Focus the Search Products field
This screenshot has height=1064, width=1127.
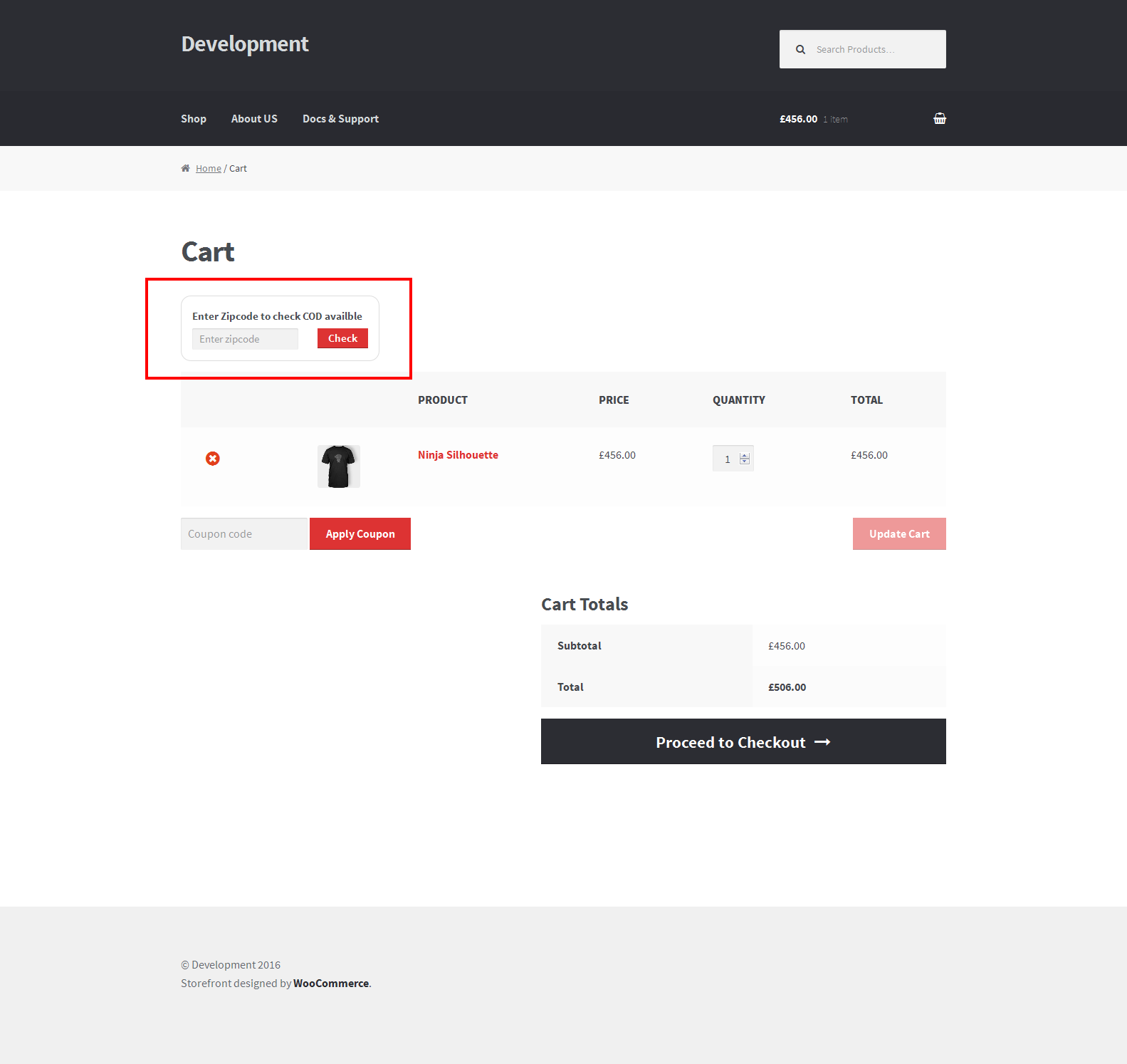876,50
